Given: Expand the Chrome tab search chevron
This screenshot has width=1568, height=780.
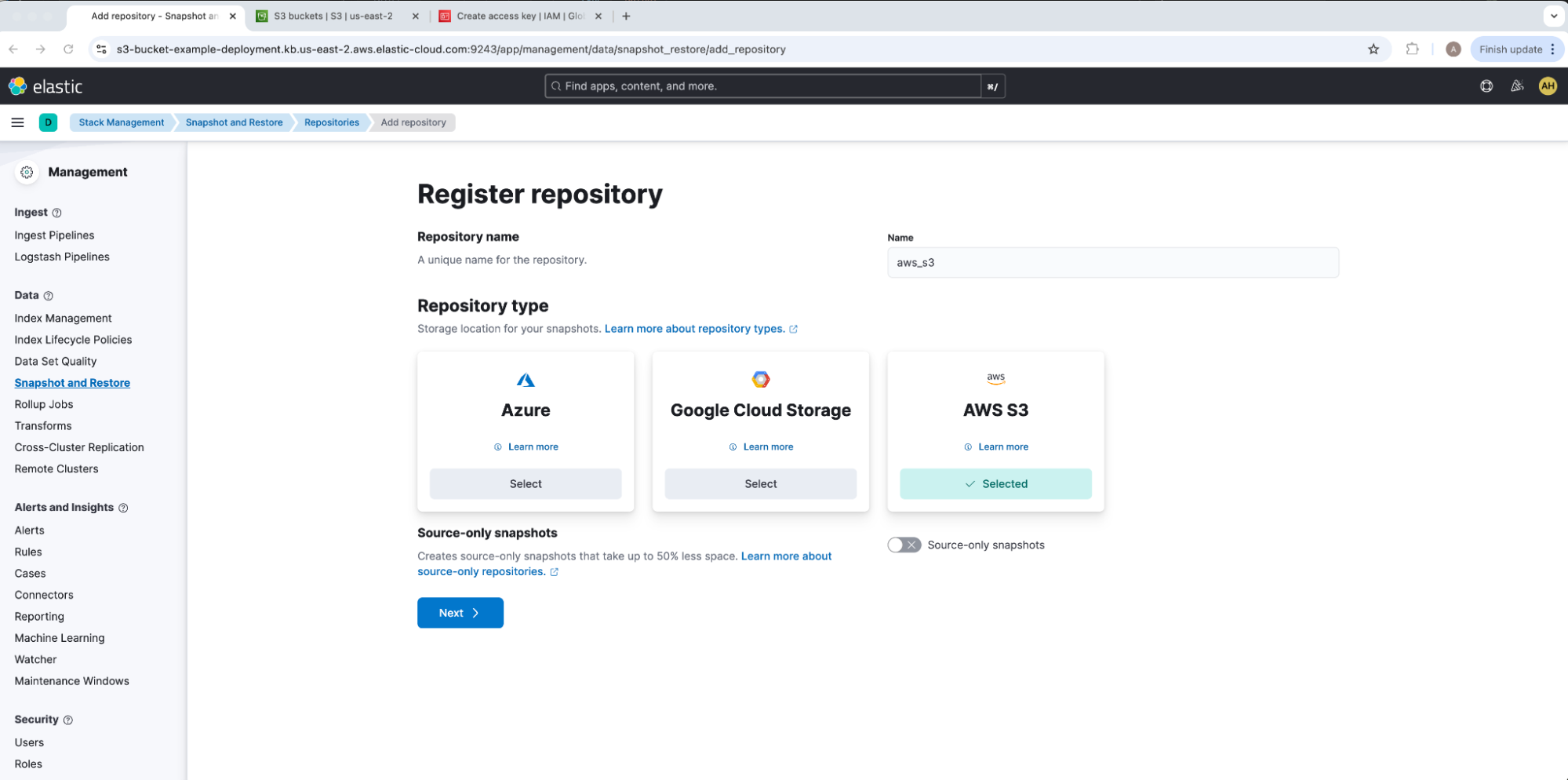Looking at the screenshot, I should (1553, 16).
